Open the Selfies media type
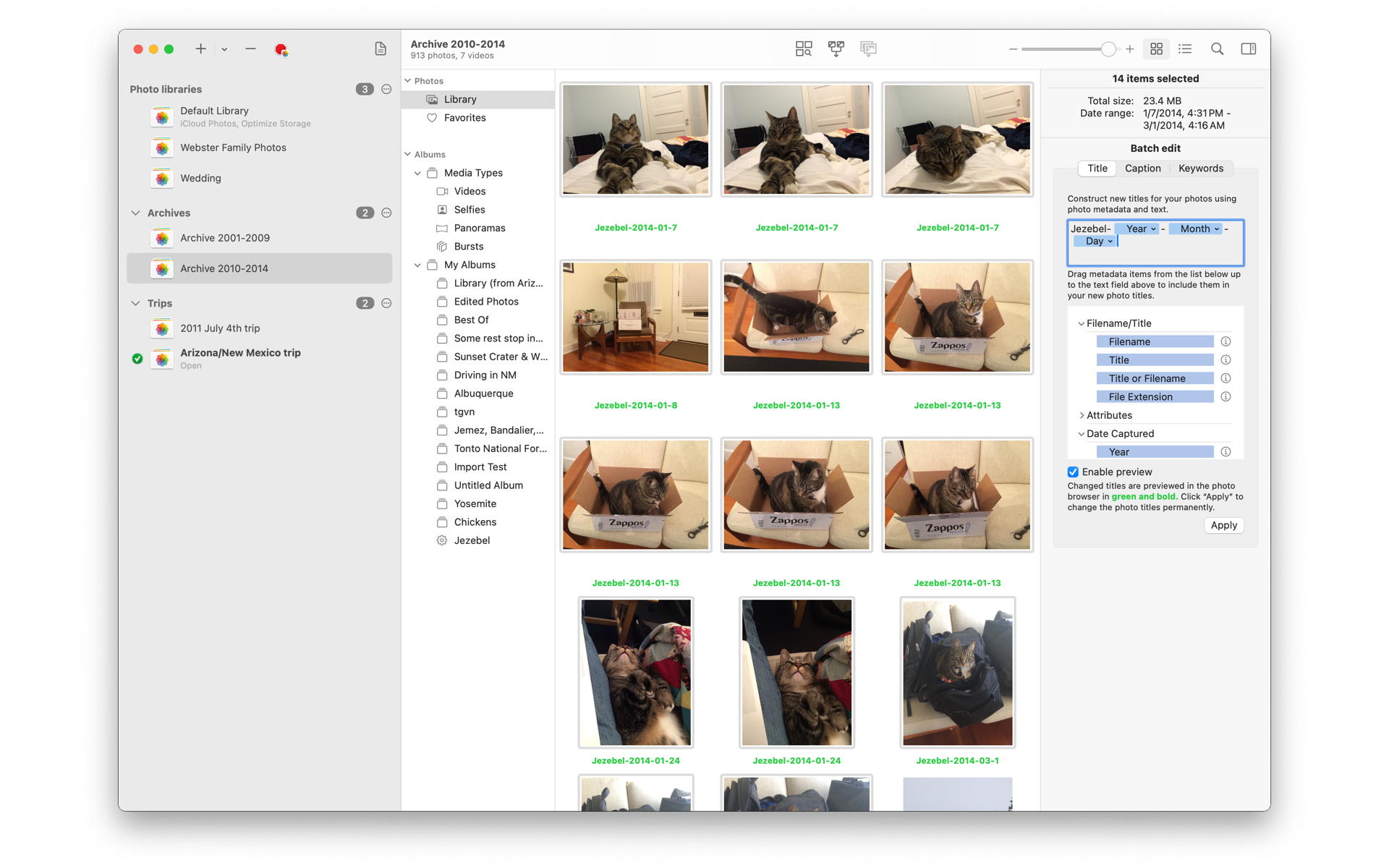 pyautogui.click(x=478, y=210)
